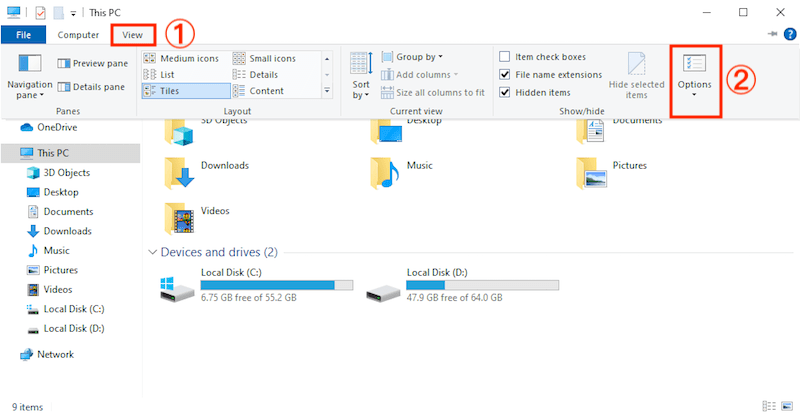Select the Downloads folder tile
This screenshot has width=800, height=417.
(207, 173)
